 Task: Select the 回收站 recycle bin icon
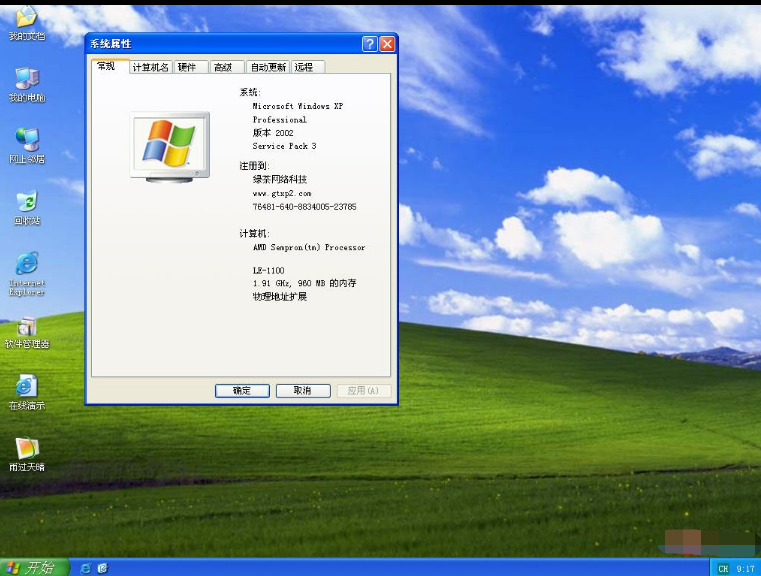26,202
